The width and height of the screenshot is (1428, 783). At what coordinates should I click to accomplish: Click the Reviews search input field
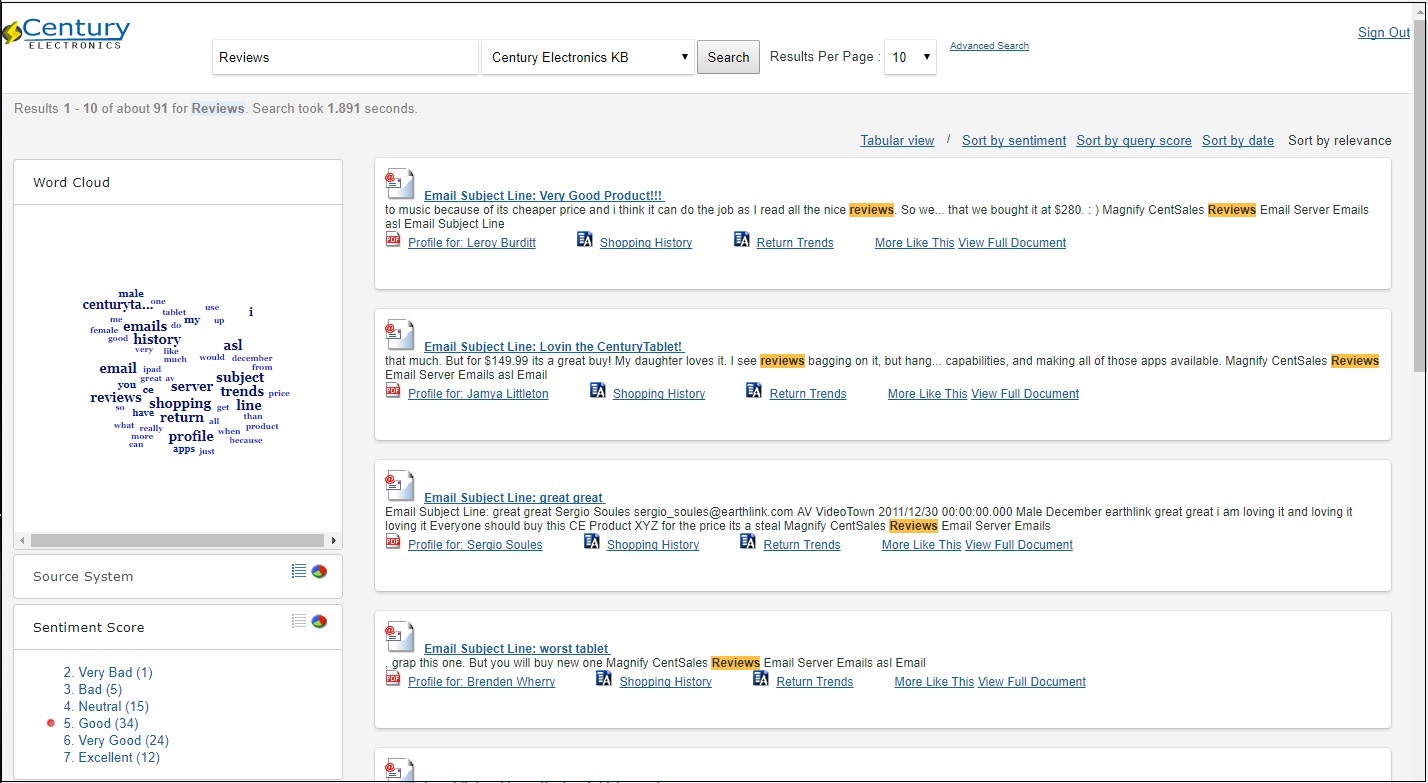[345, 57]
